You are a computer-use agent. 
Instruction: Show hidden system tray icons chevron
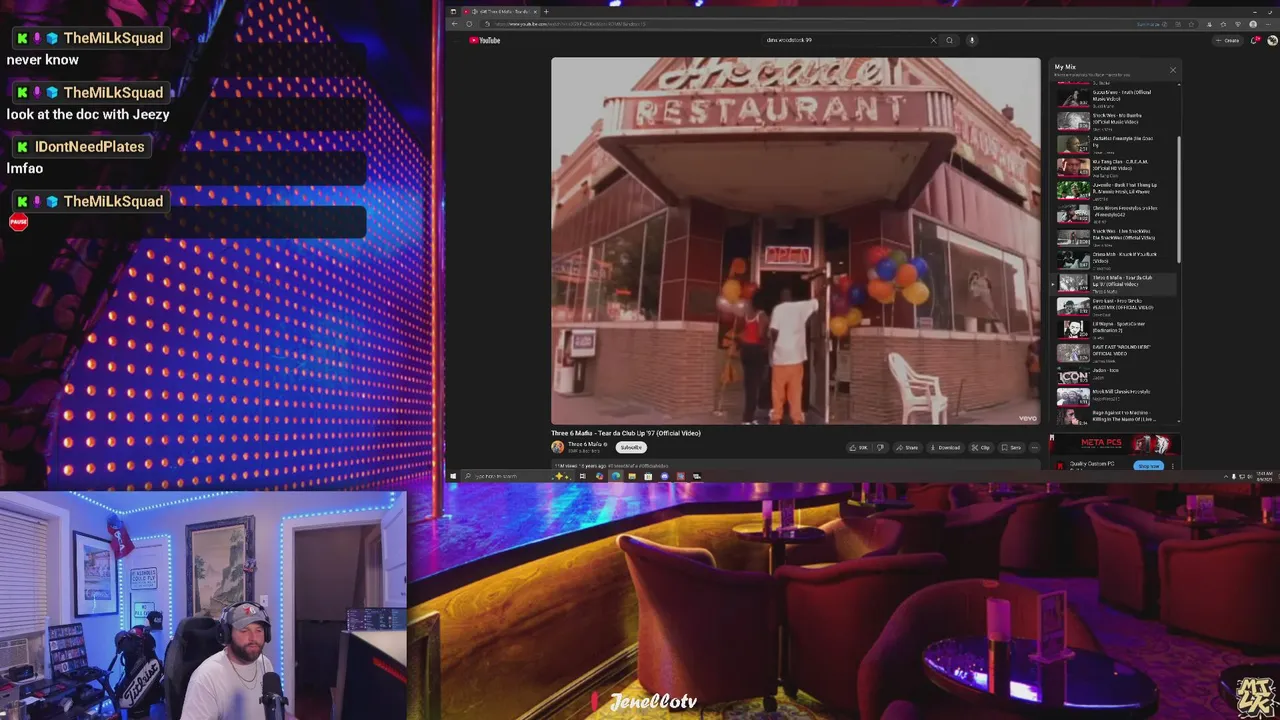[1226, 476]
